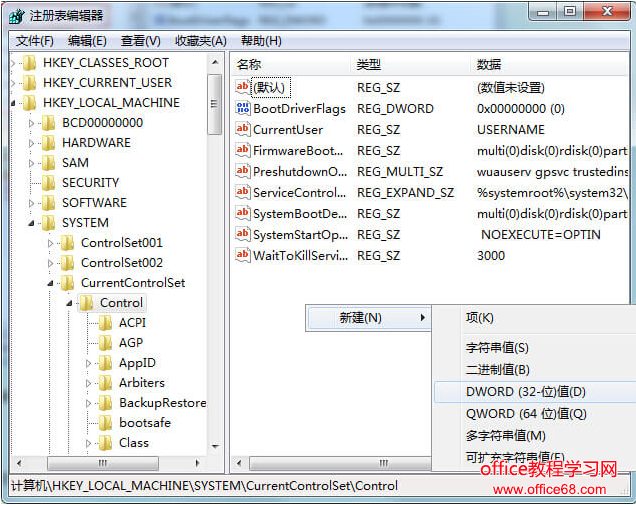Image resolution: width=636 pixels, height=506 pixels.
Task: Expand the HKEY_CLASSES_ROOT node arrow
Action: click(x=13, y=63)
